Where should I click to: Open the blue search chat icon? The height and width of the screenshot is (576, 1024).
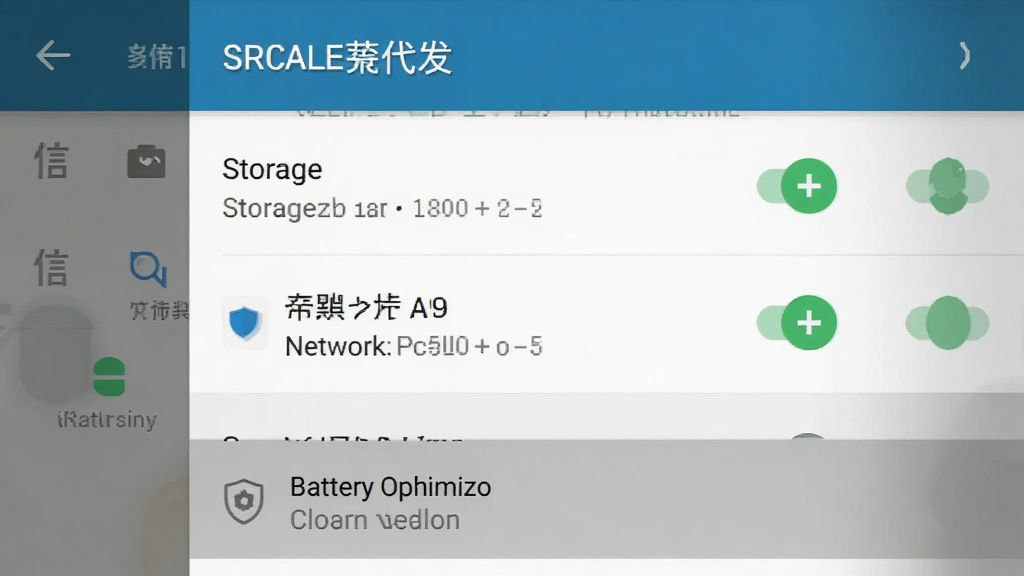pyautogui.click(x=148, y=269)
